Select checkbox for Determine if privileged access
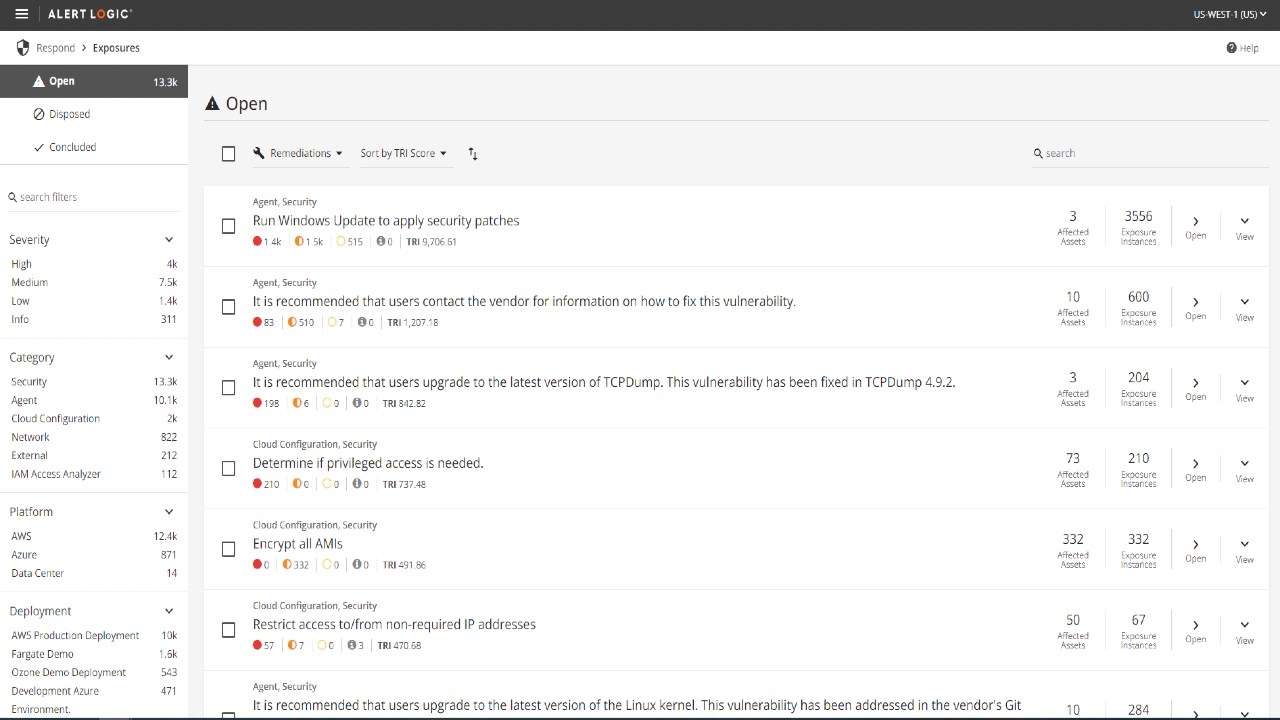 229,469
